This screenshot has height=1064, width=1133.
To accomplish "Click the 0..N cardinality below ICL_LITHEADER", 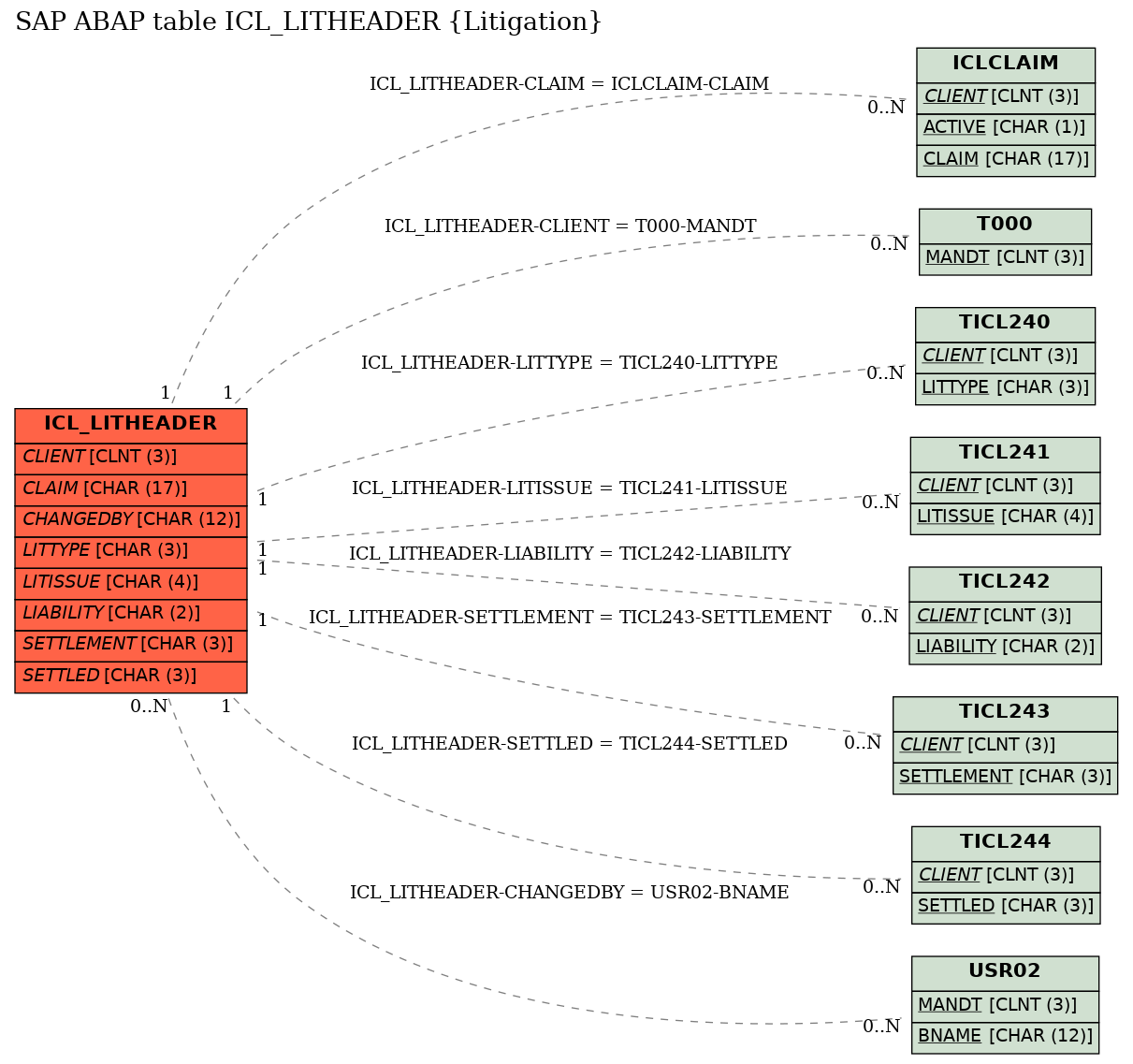I will click(149, 707).
